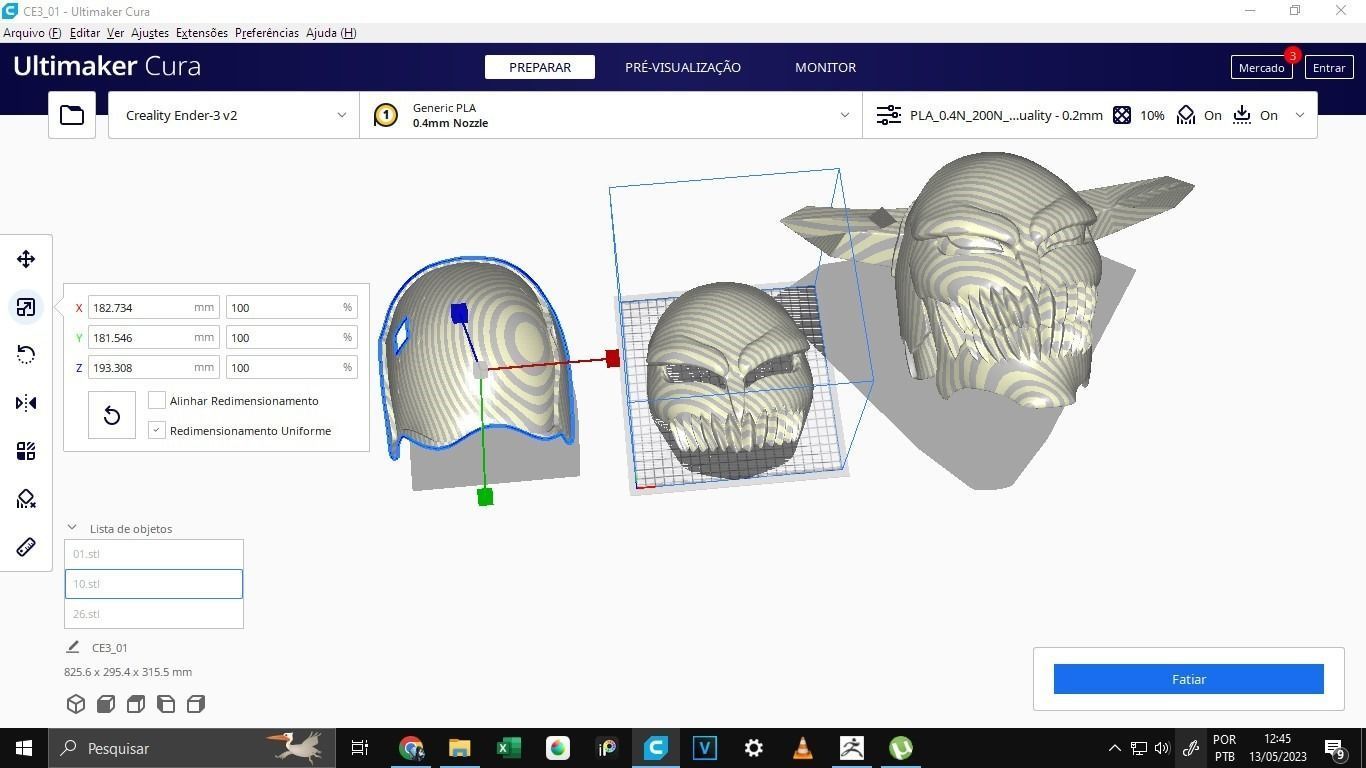
Task: Switch to 3D perspective view cube
Action: click(76, 704)
